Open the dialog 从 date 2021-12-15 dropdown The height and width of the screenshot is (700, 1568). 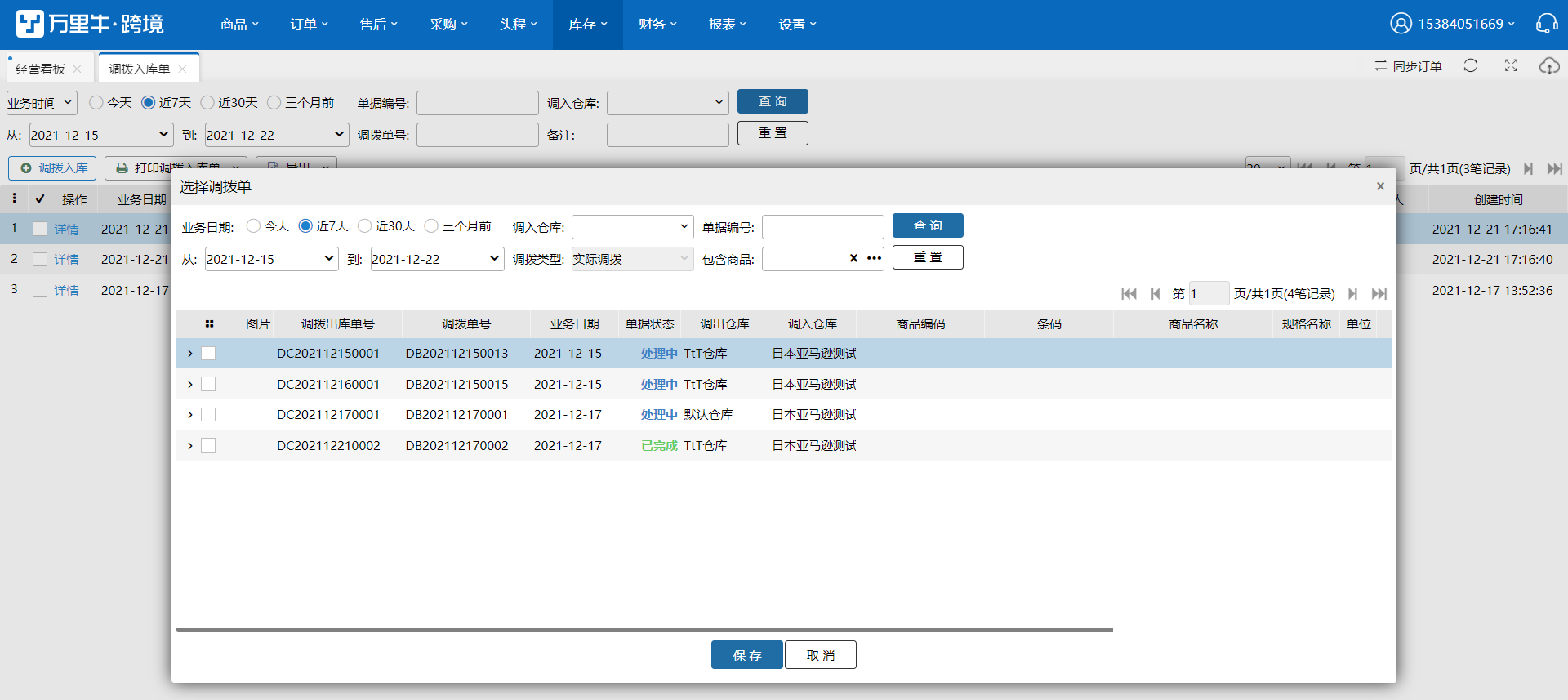coord(271,259)
